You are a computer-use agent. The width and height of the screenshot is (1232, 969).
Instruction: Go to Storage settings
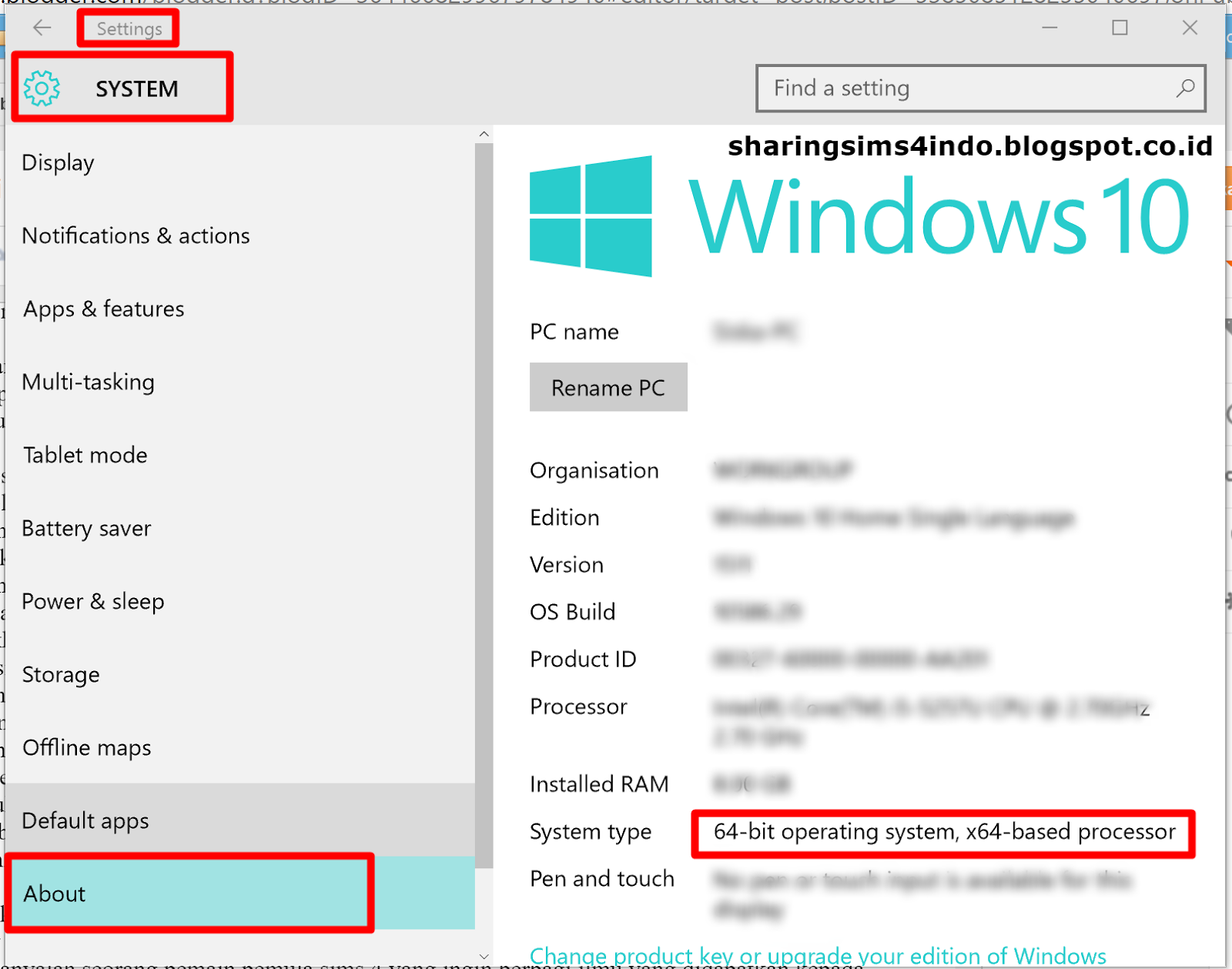coord(240,674)
